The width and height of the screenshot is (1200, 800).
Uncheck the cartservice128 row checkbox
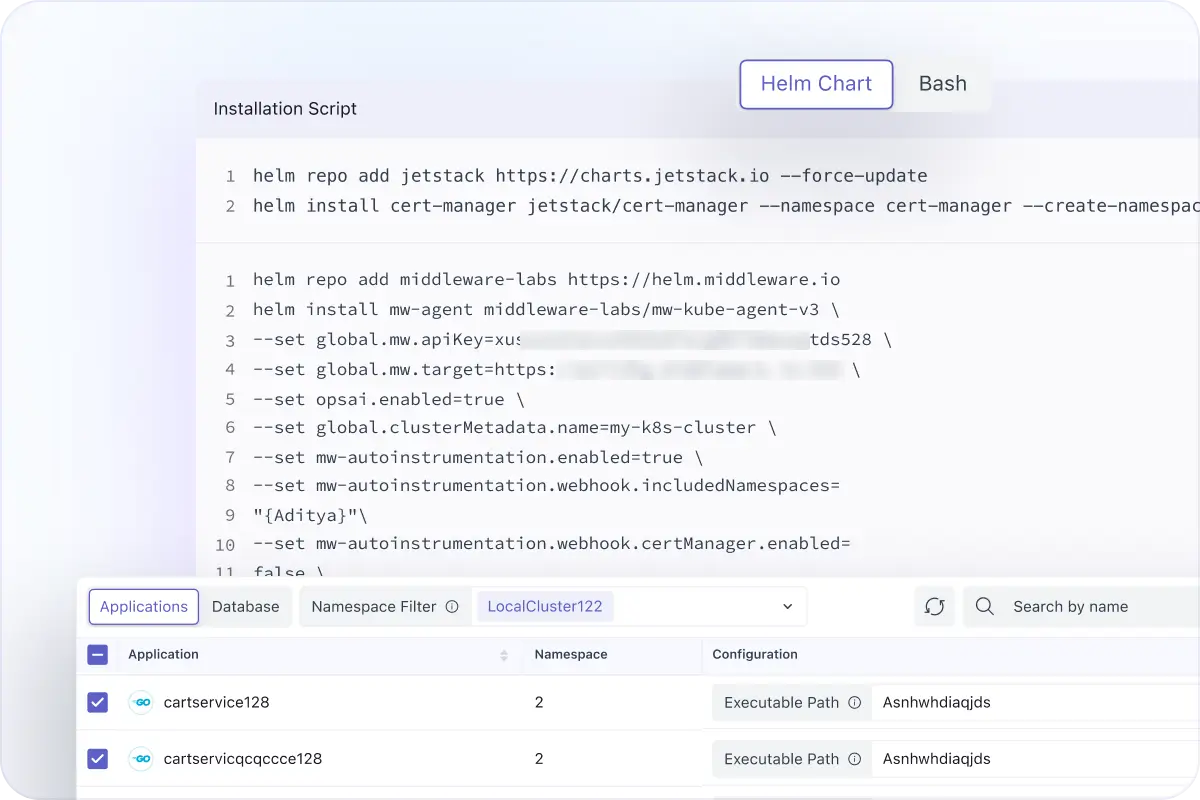click(97, 702)
